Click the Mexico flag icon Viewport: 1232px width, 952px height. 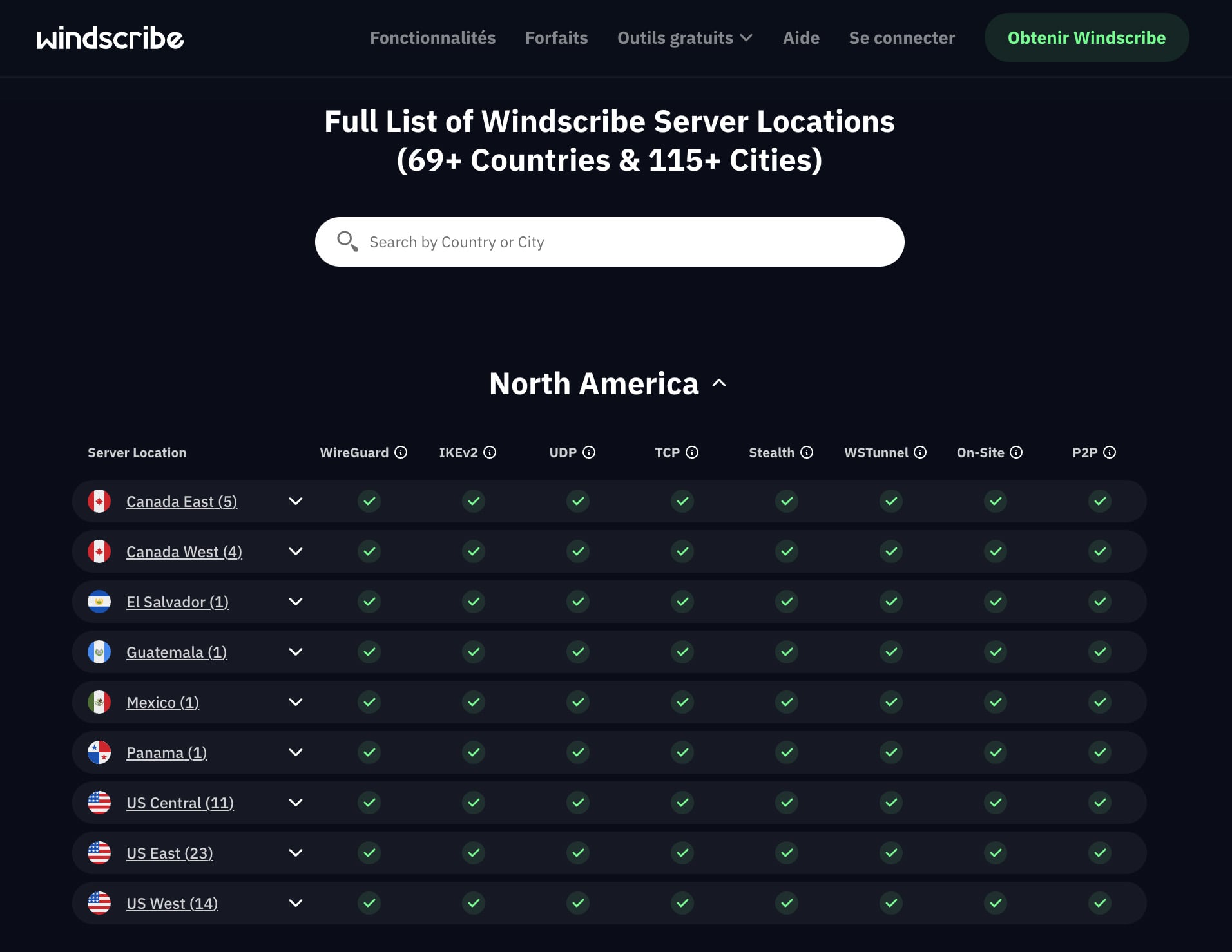[99, 702]
